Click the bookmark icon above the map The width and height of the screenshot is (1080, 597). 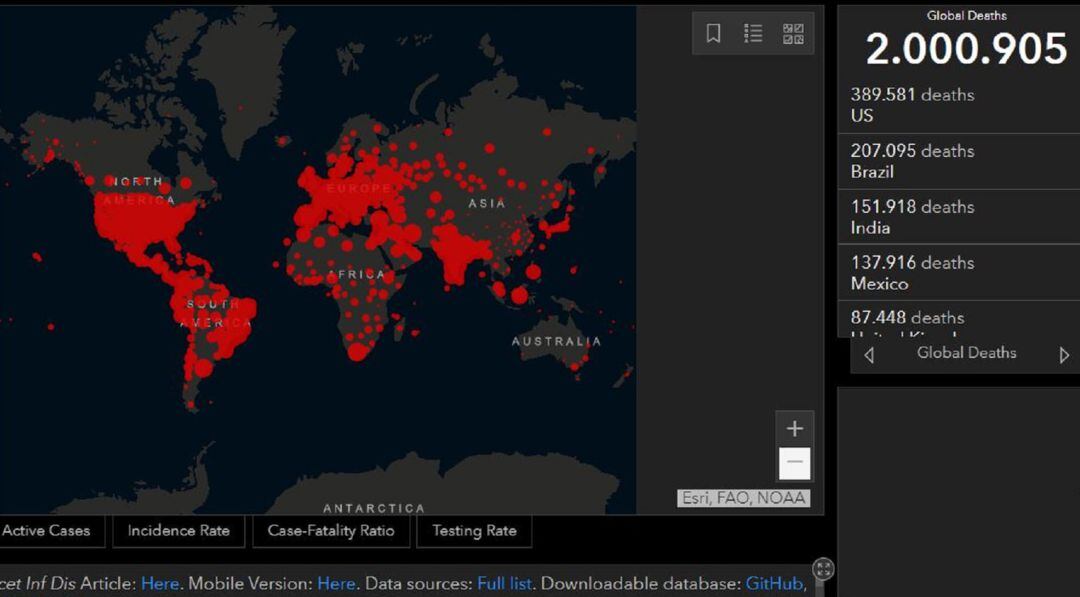712,33
